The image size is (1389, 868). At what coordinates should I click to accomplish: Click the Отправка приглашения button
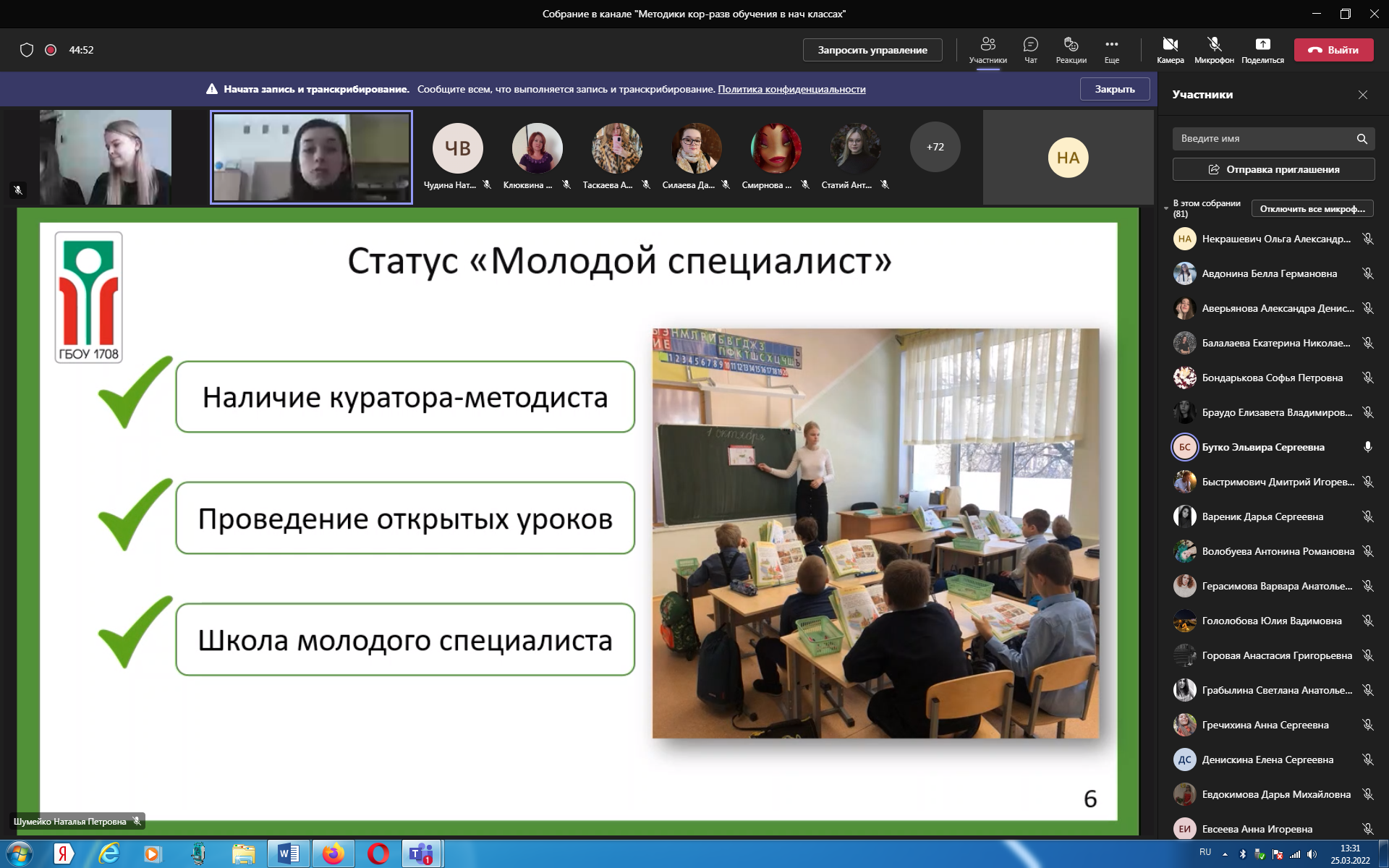click(x=1273, y=169)
